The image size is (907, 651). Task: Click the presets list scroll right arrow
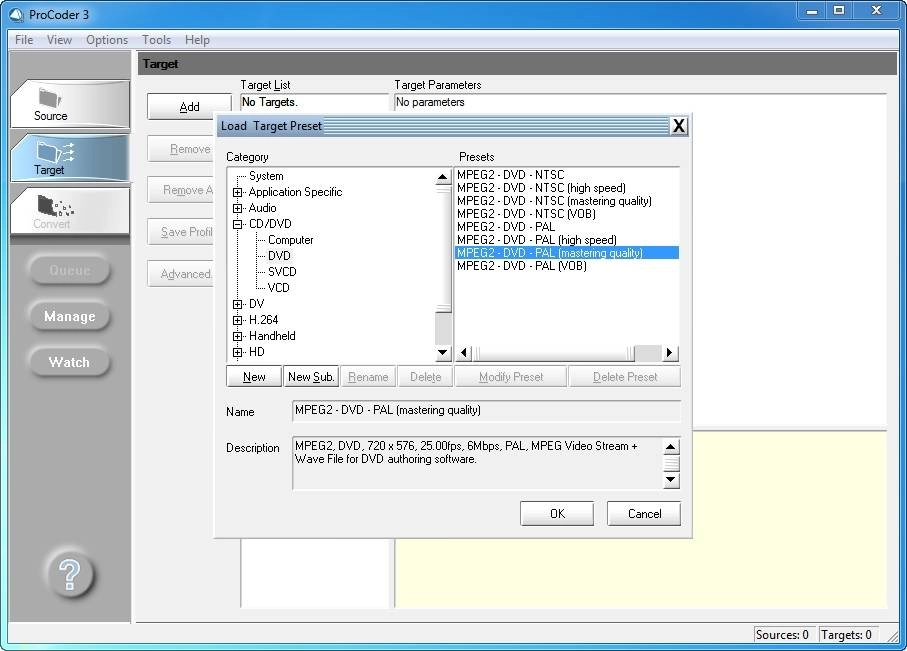(669, 352)
